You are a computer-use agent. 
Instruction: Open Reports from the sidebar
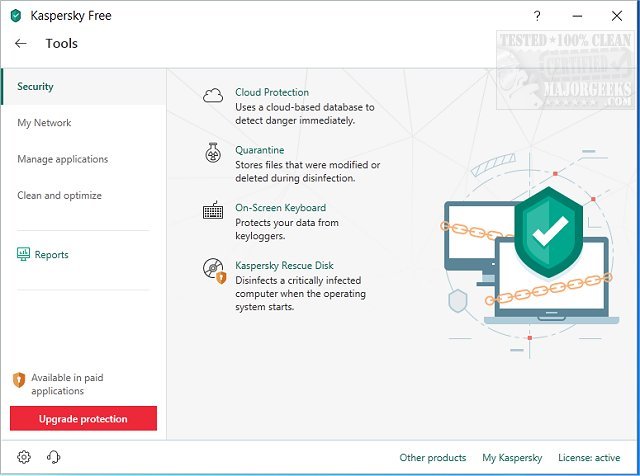51,255
